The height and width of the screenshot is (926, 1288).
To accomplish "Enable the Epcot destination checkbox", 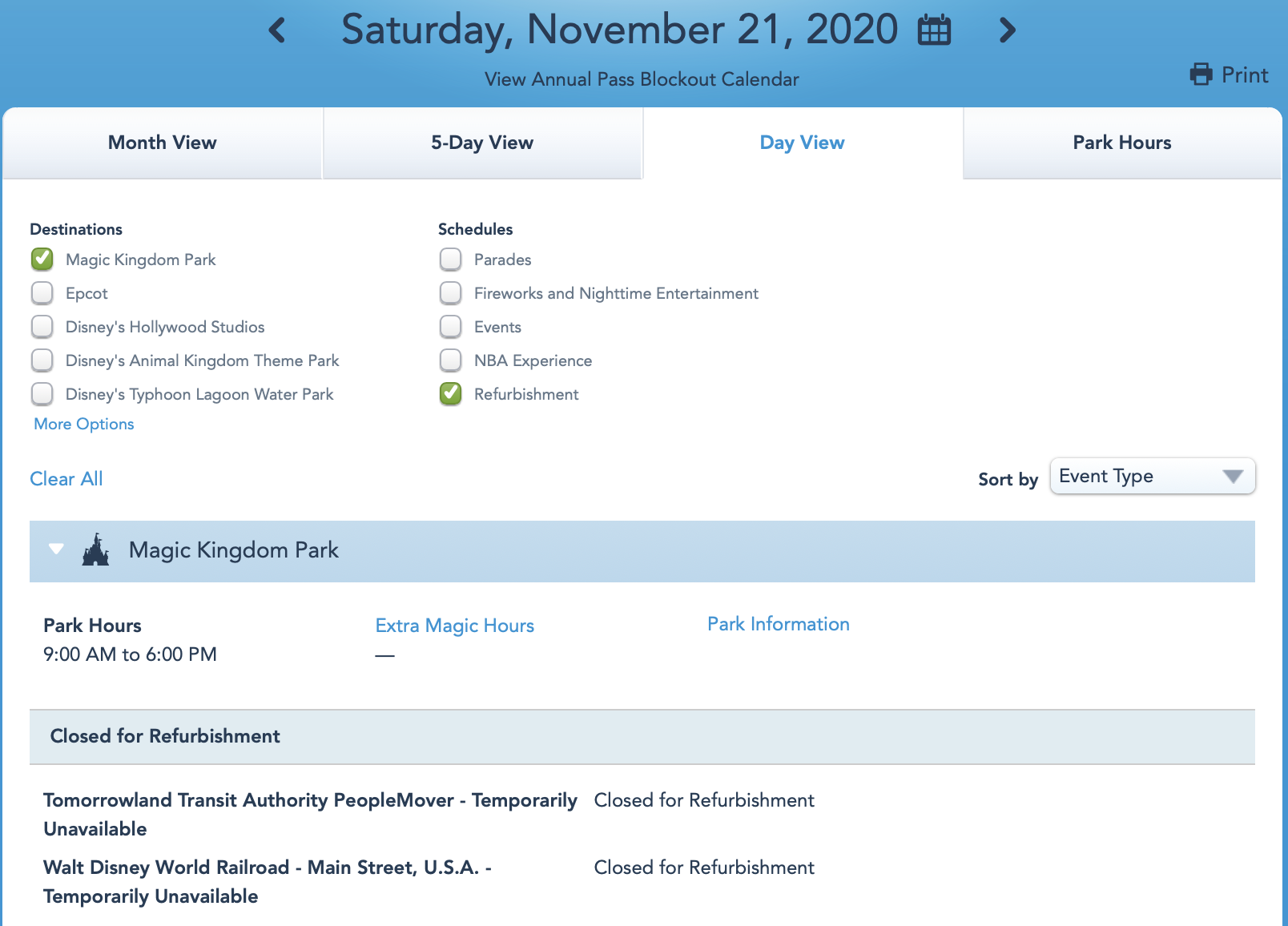I will pyautogui.click(x=42, y=293).
